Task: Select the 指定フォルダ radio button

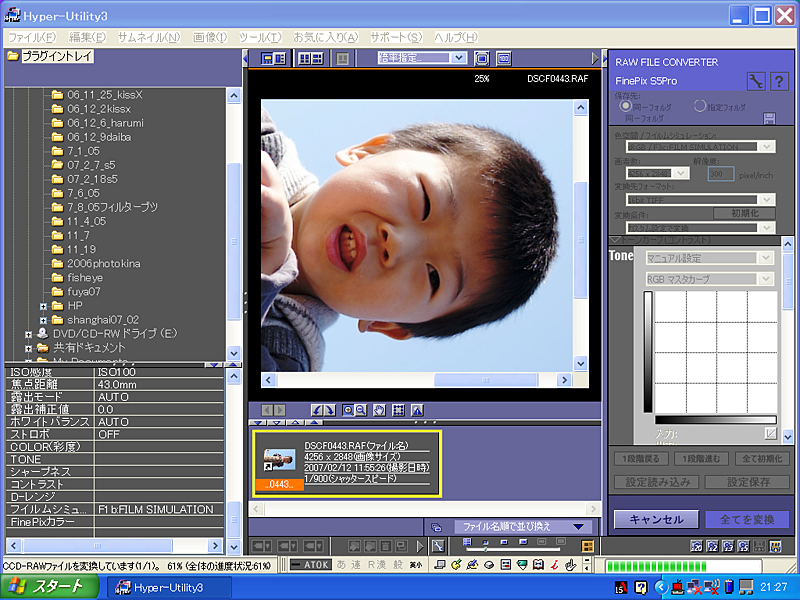Action: (699, 106)
